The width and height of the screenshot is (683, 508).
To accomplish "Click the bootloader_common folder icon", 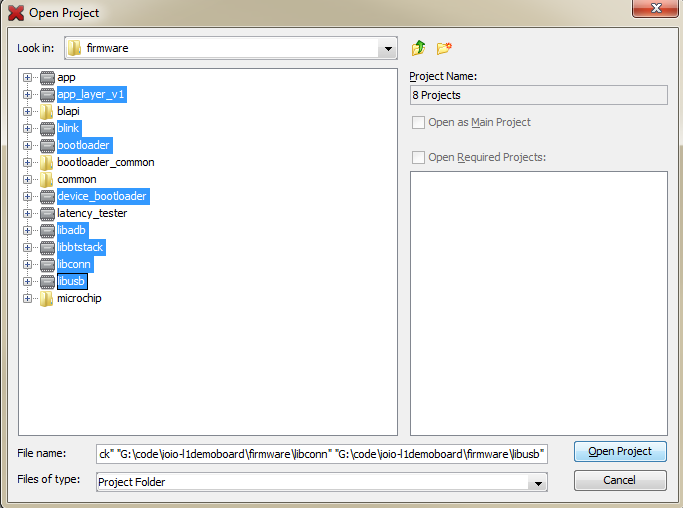I will pos(47,162).
